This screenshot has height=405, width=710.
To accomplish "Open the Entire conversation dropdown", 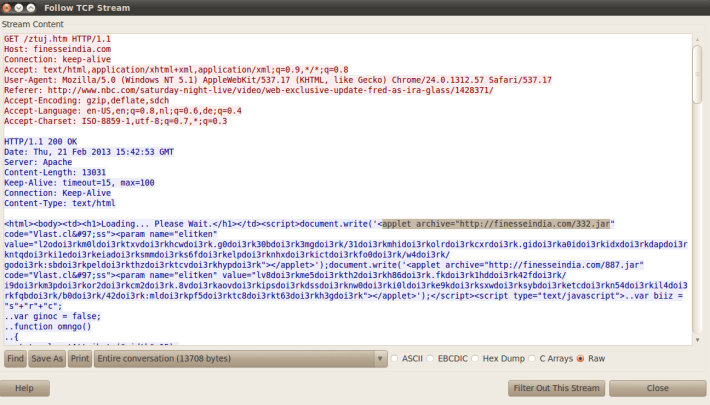I will coord(240,359).
